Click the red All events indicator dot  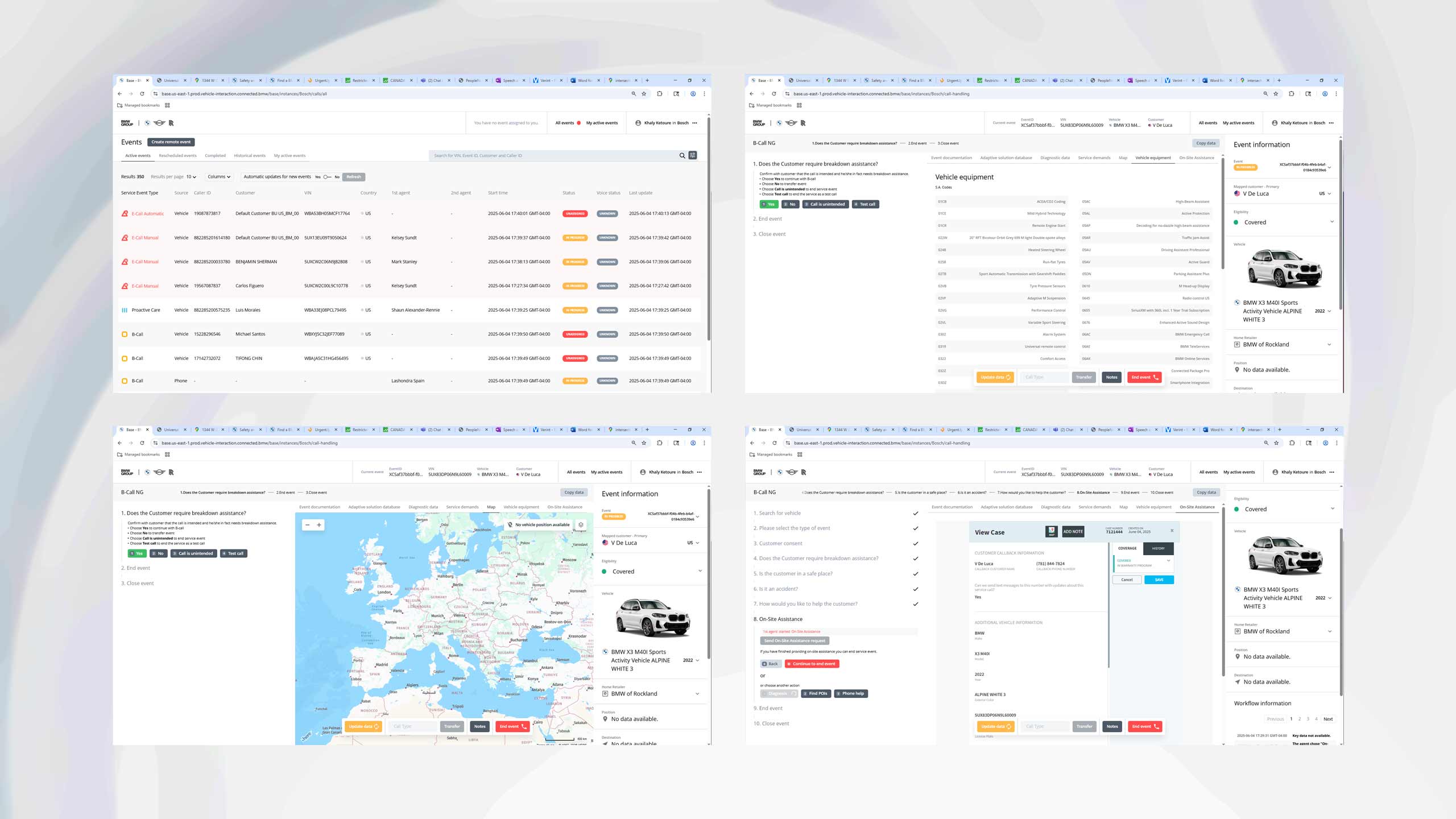click(579, 123)
